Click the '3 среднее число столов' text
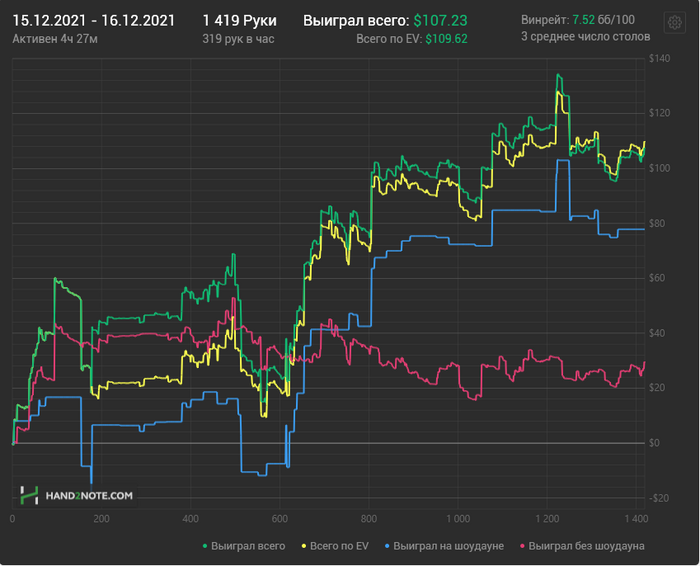This screenshot has width=700, height=566. 585,37
